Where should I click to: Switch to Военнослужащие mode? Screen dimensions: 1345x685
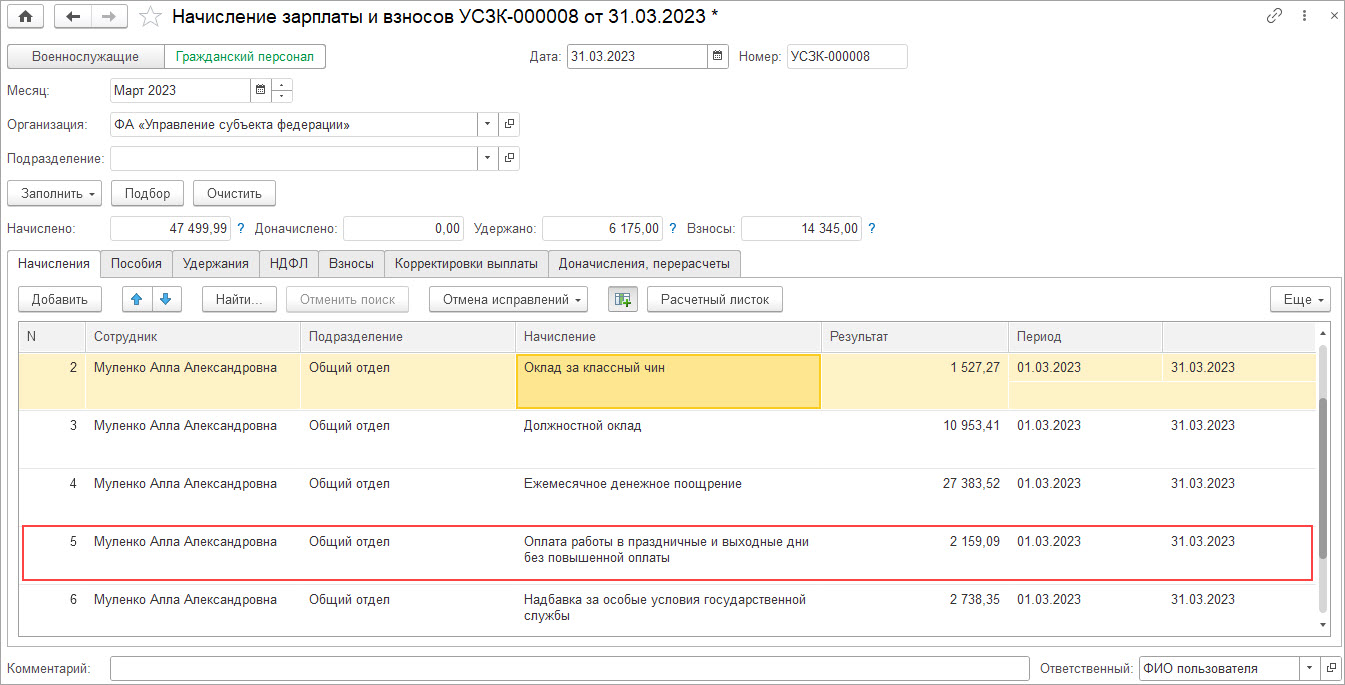85,57
